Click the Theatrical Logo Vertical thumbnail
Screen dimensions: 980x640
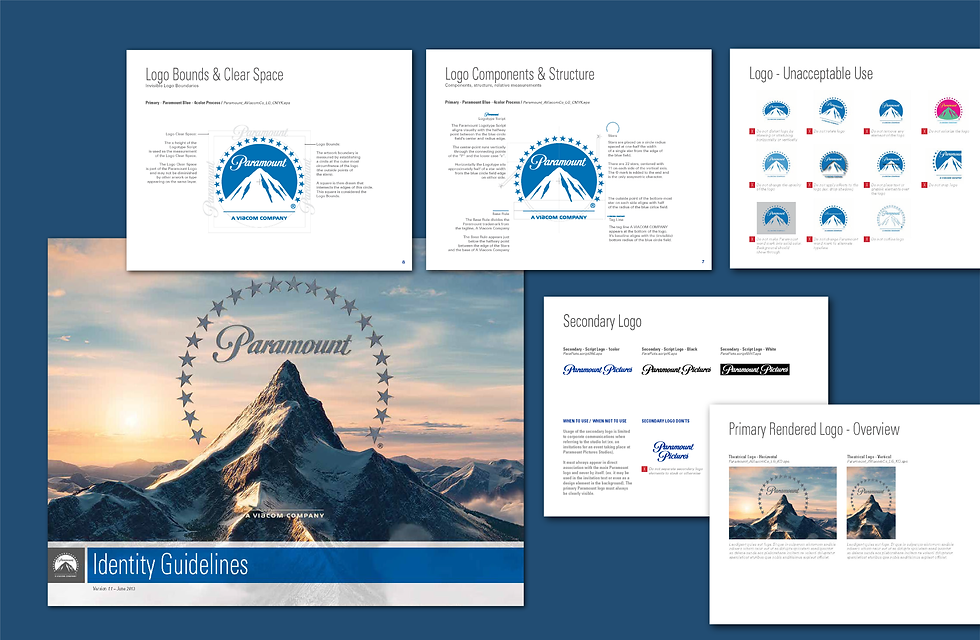pyautogui.click(x=871, y=503)
